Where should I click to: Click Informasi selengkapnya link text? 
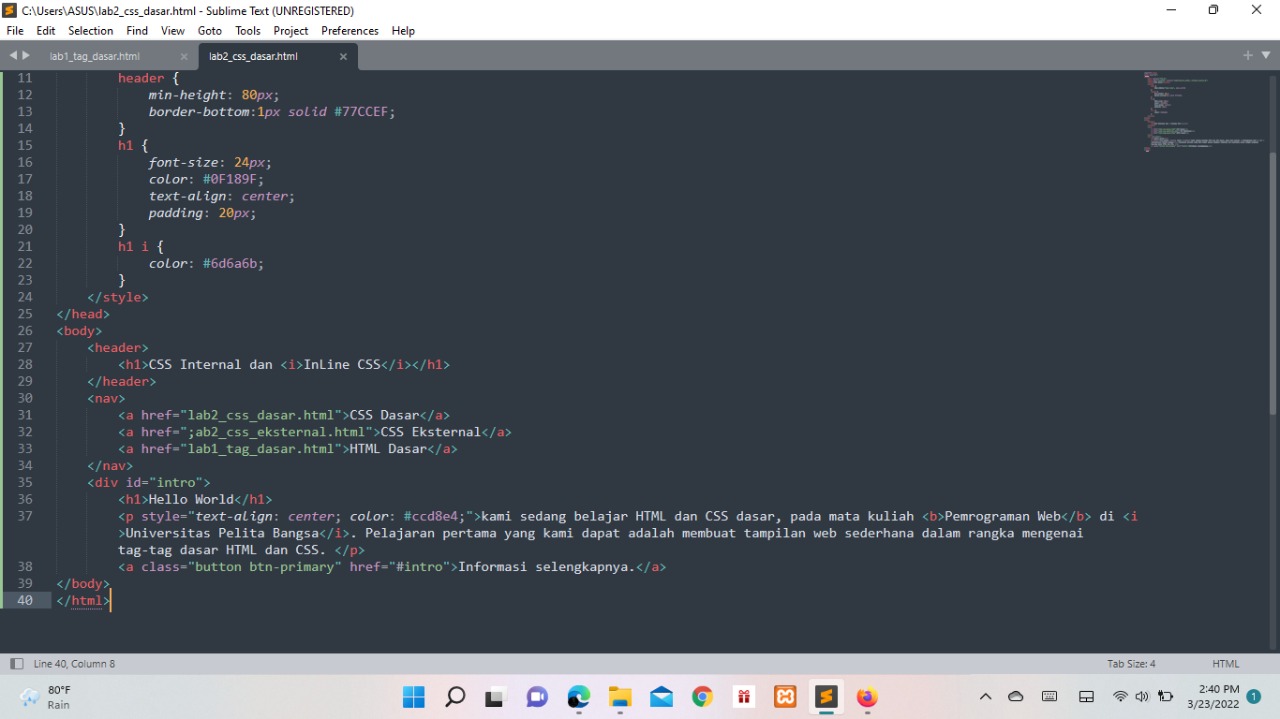pos(547,567)
